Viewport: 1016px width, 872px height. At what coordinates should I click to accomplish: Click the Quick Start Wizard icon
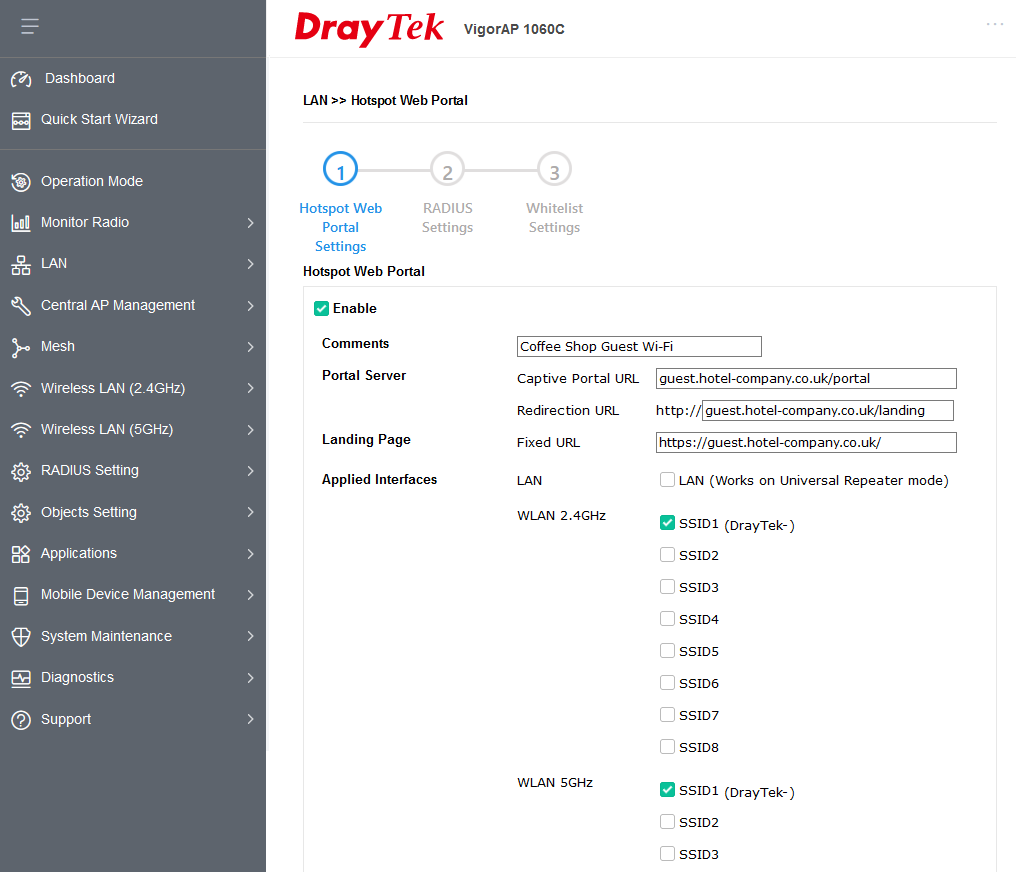21,120
